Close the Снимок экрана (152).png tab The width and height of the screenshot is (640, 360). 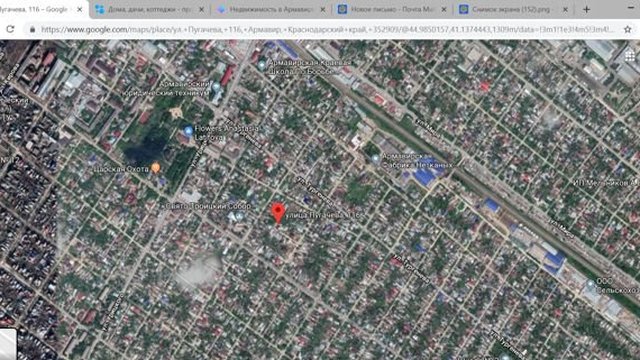coord(565,9)
